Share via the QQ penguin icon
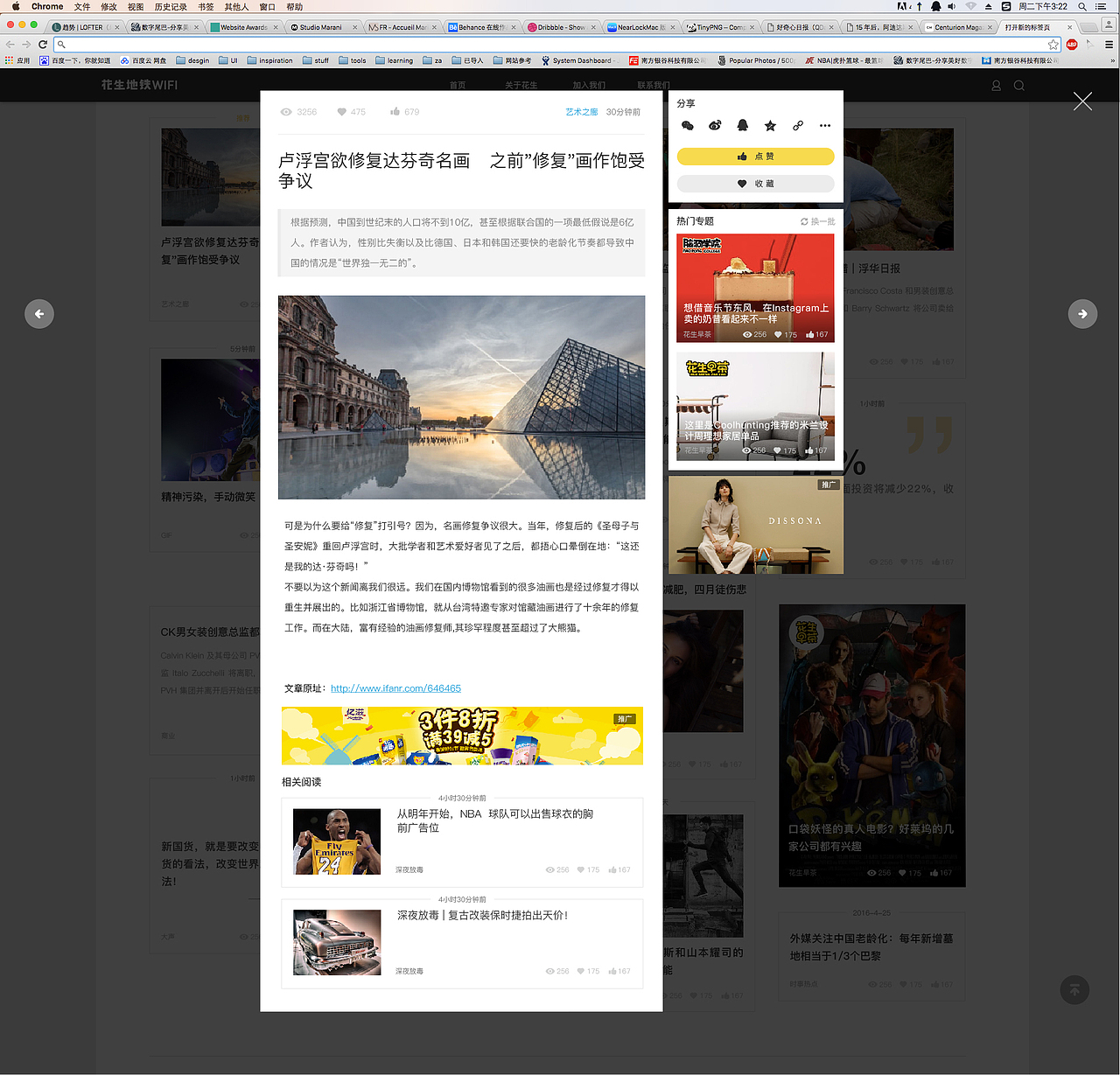Screen dimensions: 1120x1075 (743, 125)
